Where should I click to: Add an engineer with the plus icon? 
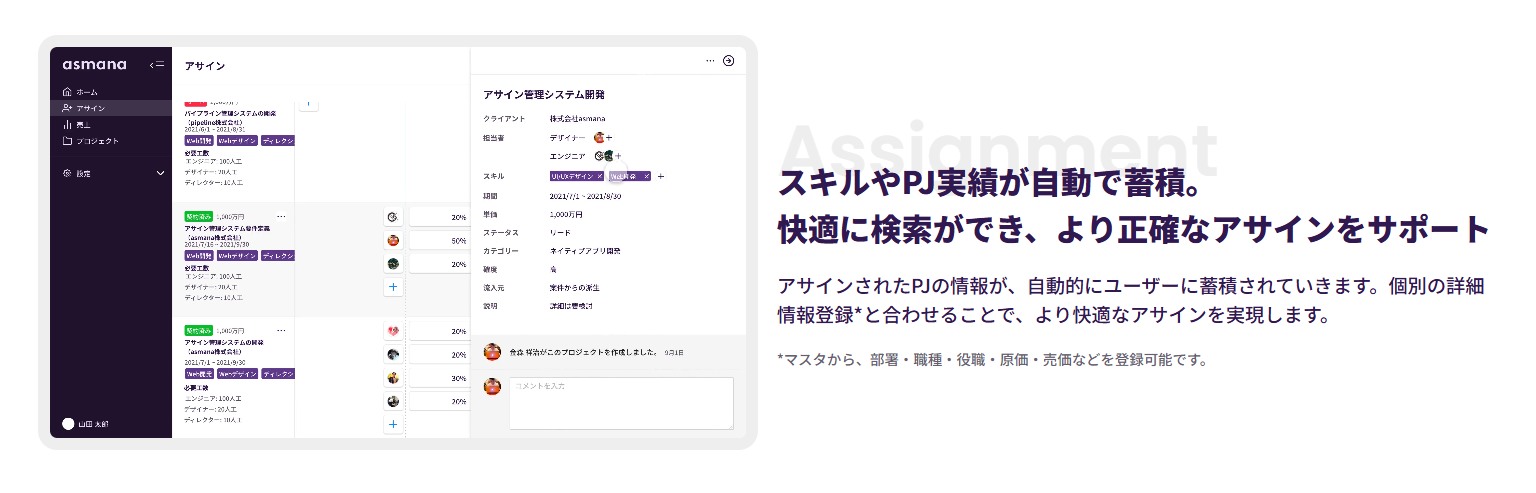click(618, 156)
